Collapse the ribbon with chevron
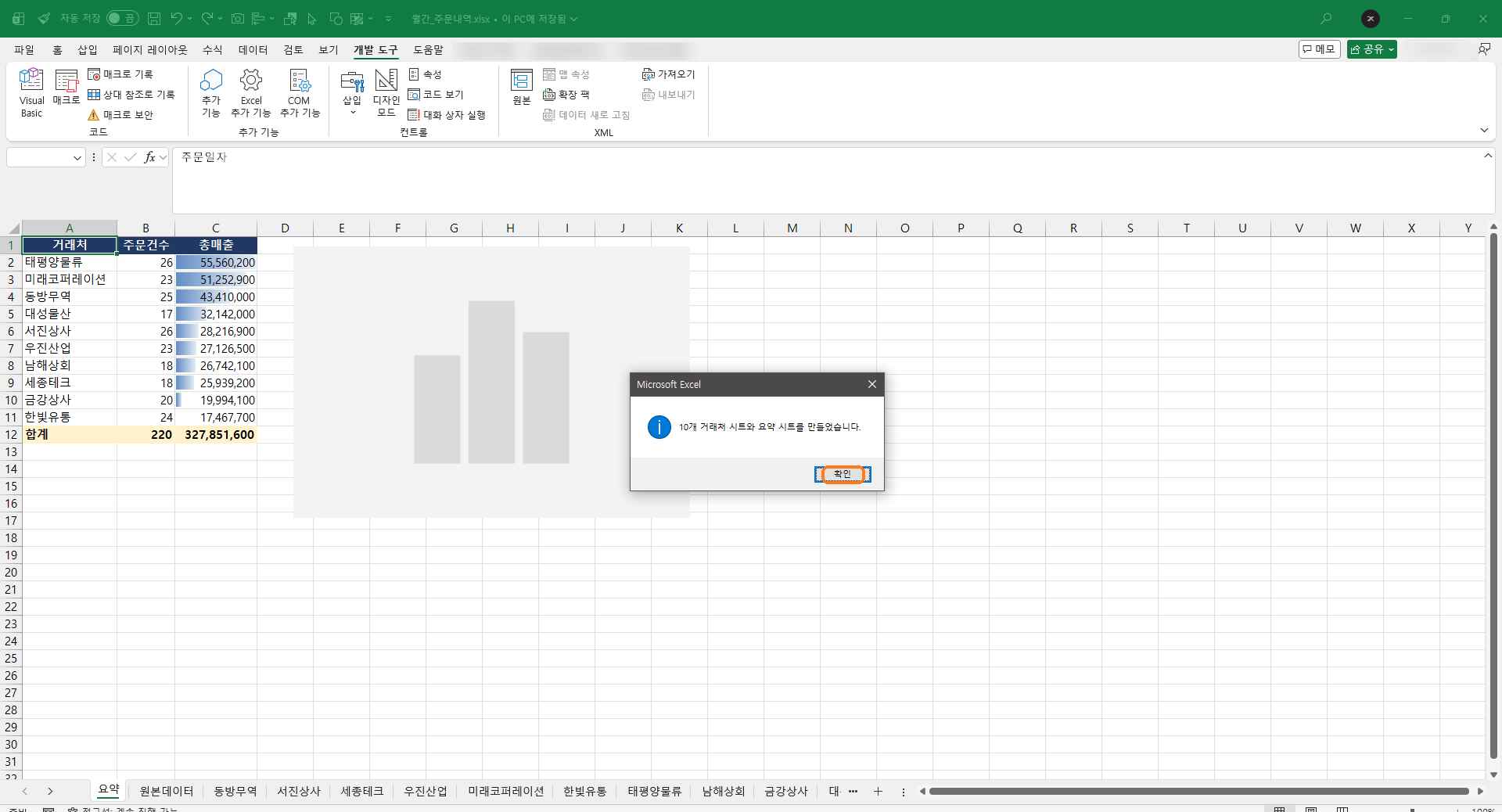The image size is (1502, 812). click(x=1484, y=130)
